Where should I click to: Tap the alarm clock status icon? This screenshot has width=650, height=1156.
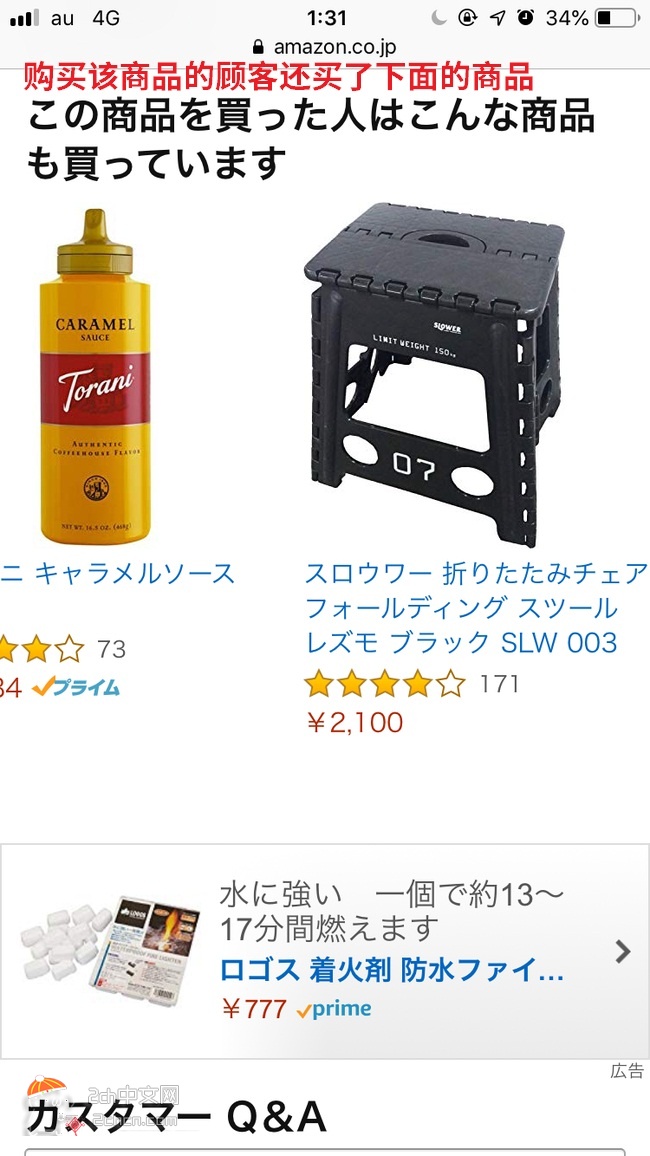tap(525, 18)
